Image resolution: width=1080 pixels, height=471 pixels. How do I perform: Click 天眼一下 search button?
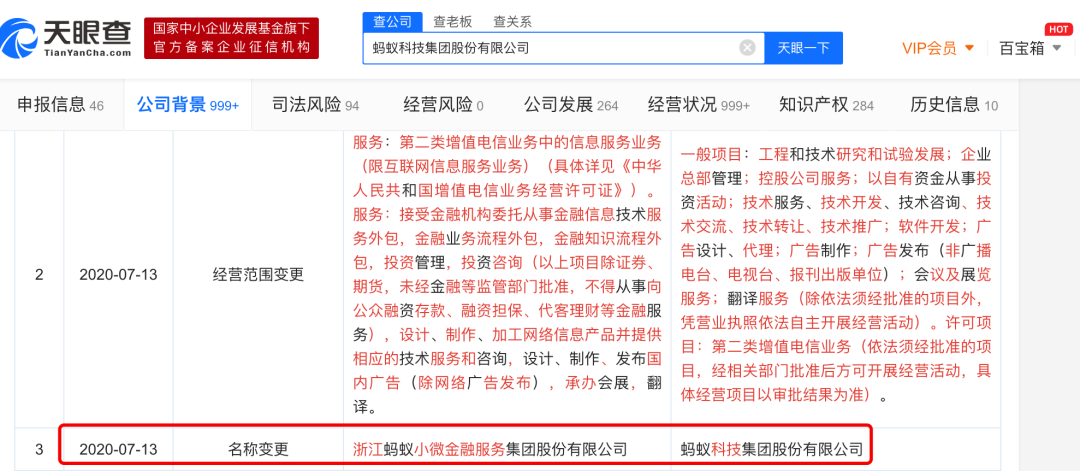point(803,48)
